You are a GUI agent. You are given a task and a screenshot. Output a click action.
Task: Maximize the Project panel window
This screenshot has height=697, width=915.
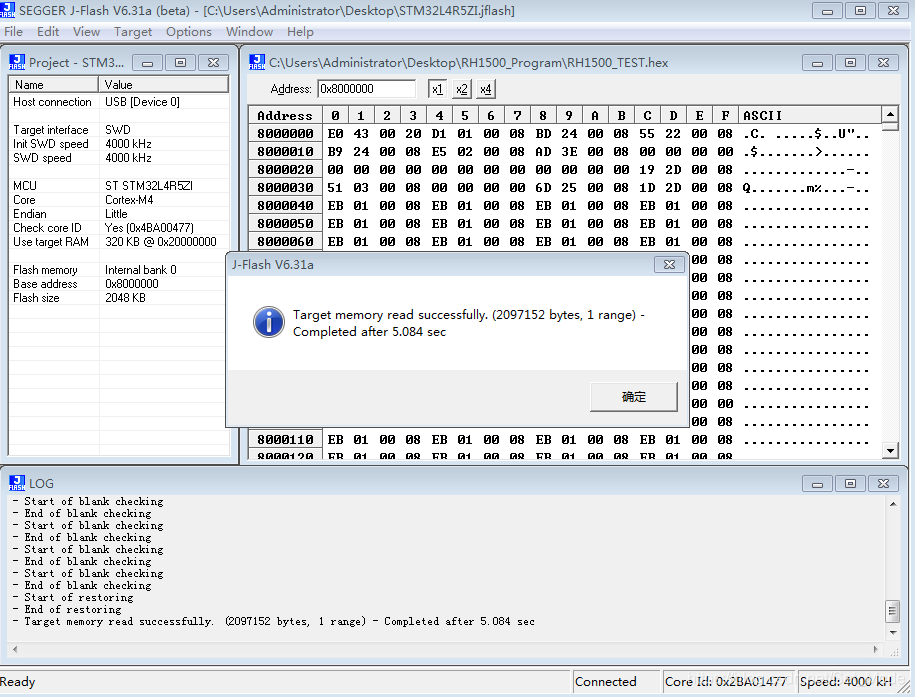180,62
